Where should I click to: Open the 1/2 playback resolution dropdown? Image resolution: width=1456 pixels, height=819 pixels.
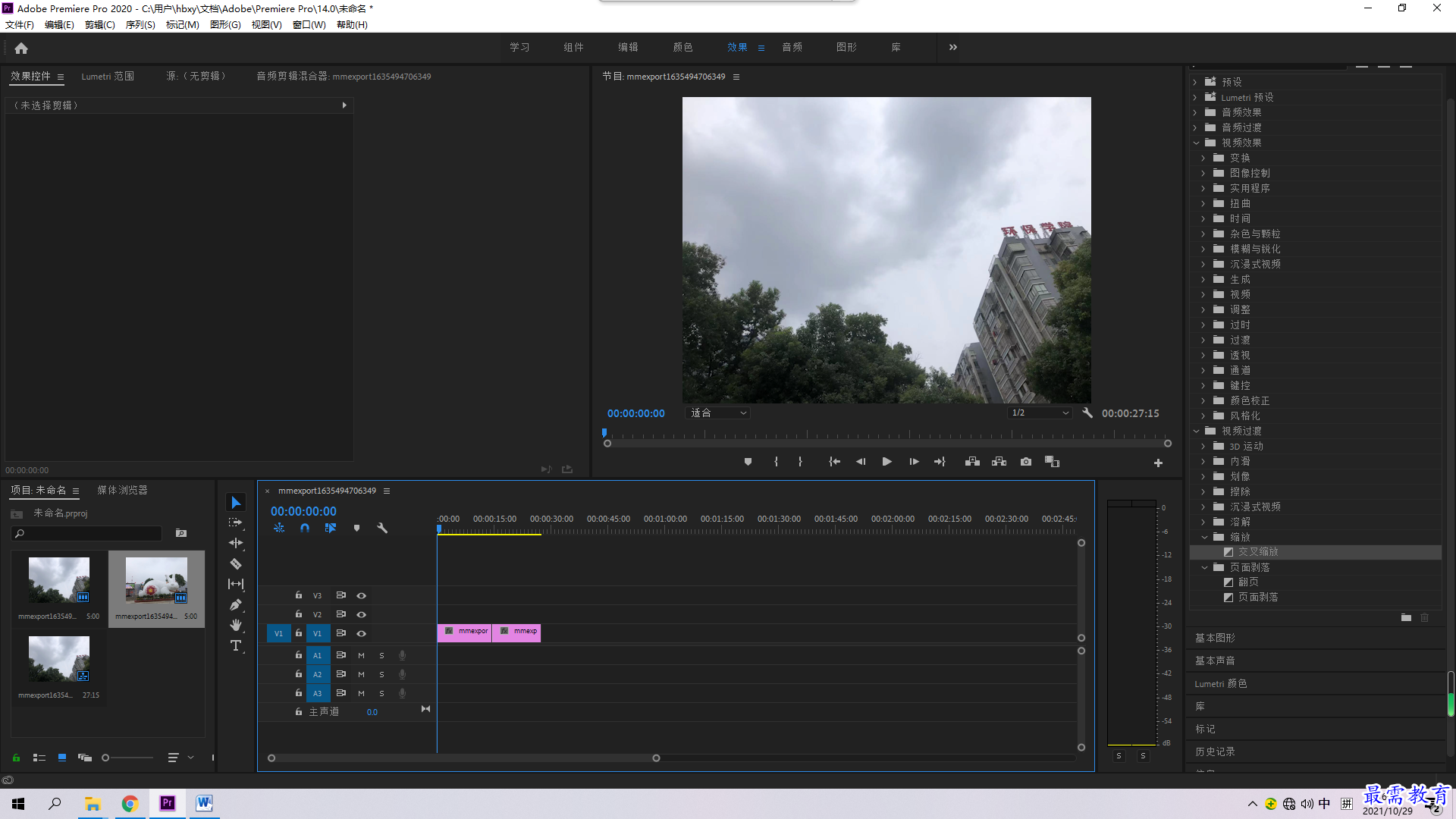1040,413
